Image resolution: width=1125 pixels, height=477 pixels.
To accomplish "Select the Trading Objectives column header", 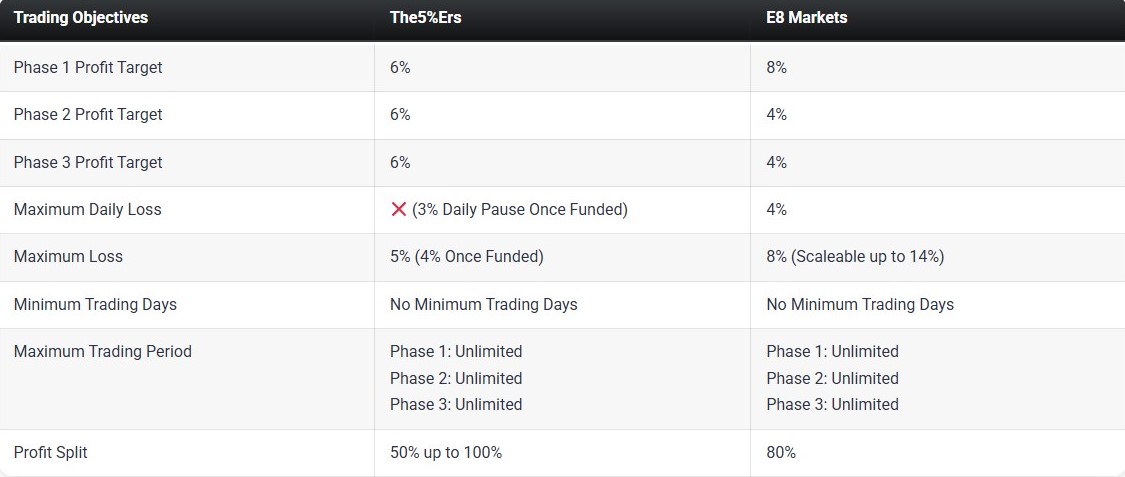I will tap(81, 18).
